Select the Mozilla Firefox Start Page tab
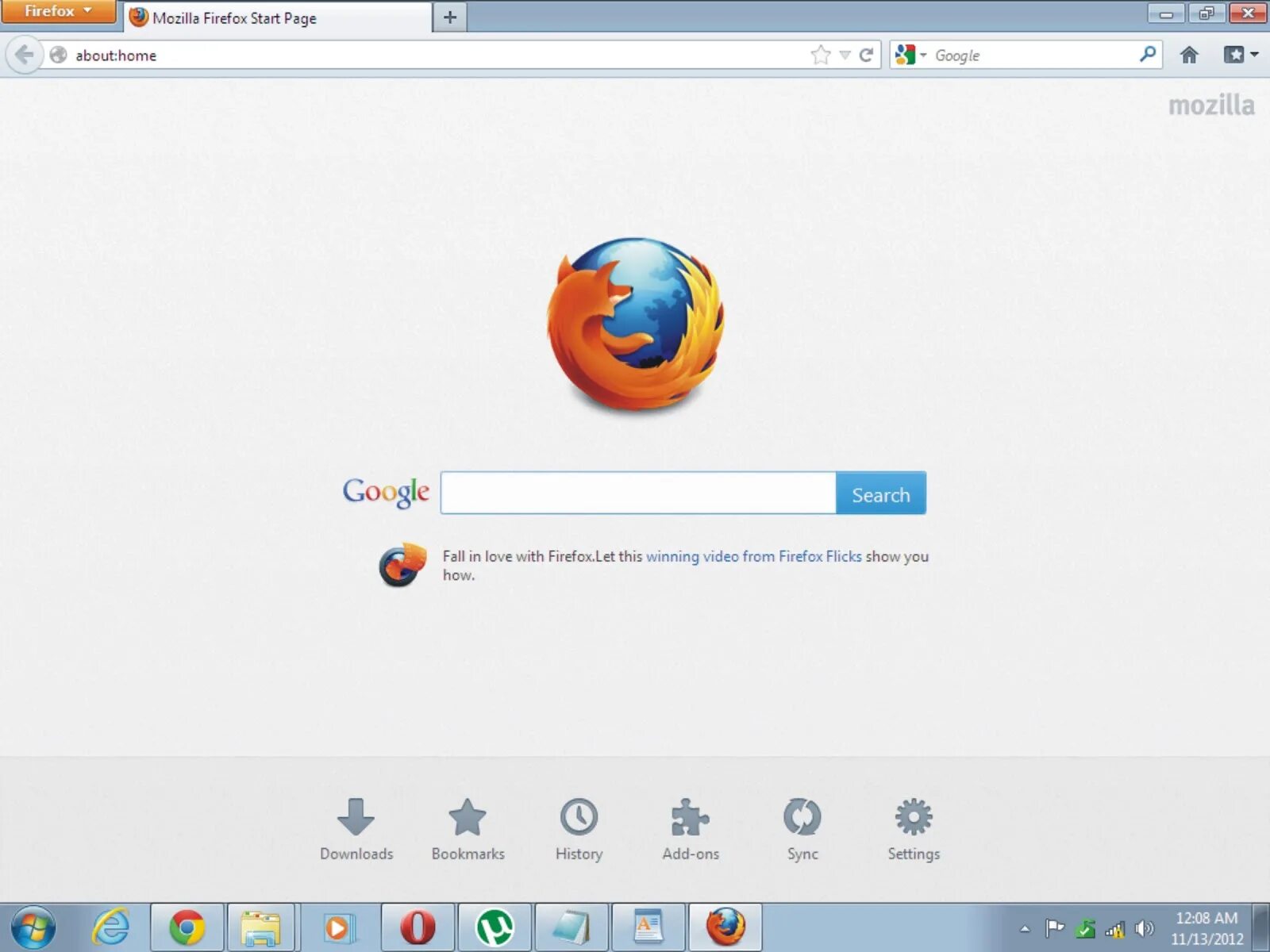The height and width of the screenshot is (952, 1270). point(278,17)
